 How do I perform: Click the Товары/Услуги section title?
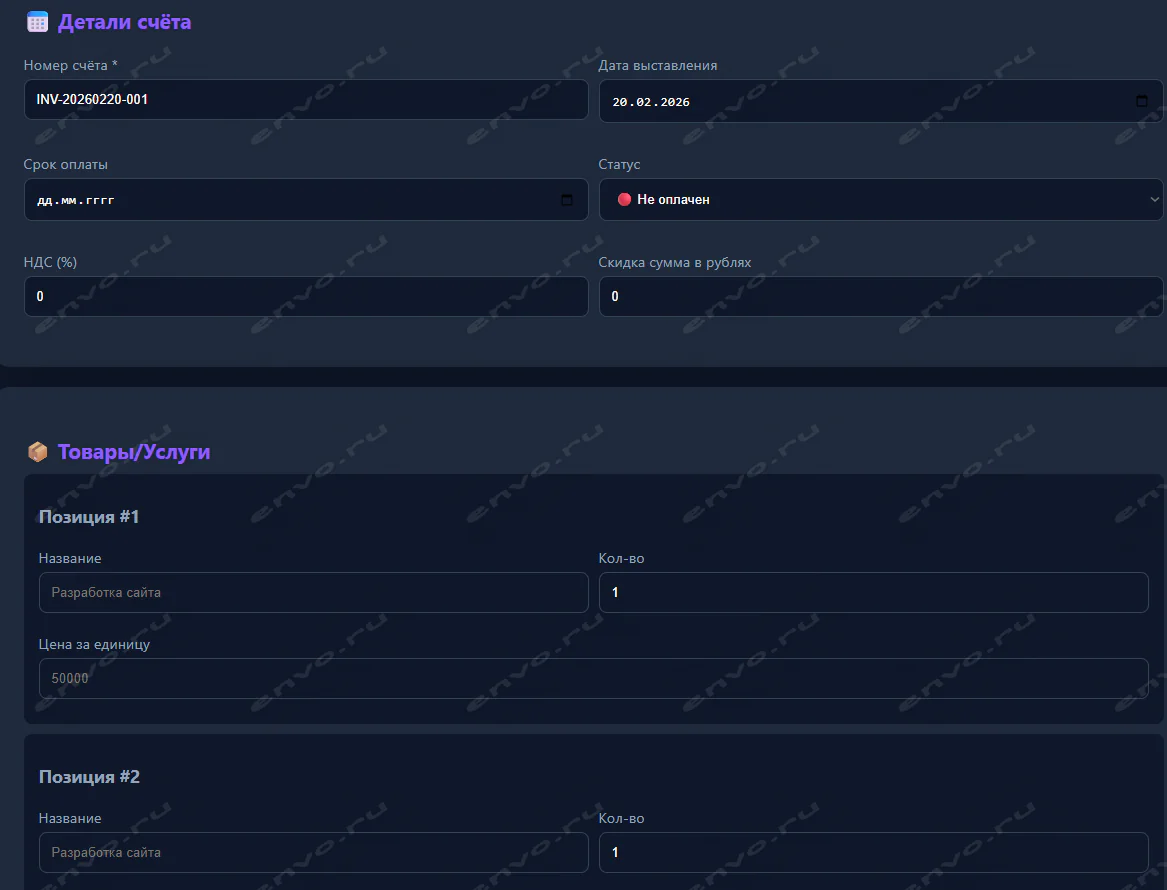point(134,452)
